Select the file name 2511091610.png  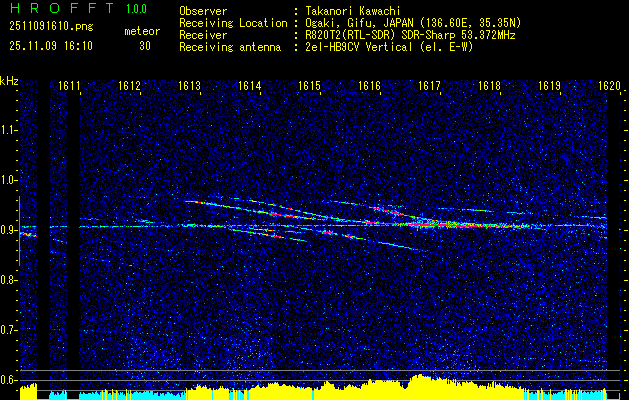(51, 27)
